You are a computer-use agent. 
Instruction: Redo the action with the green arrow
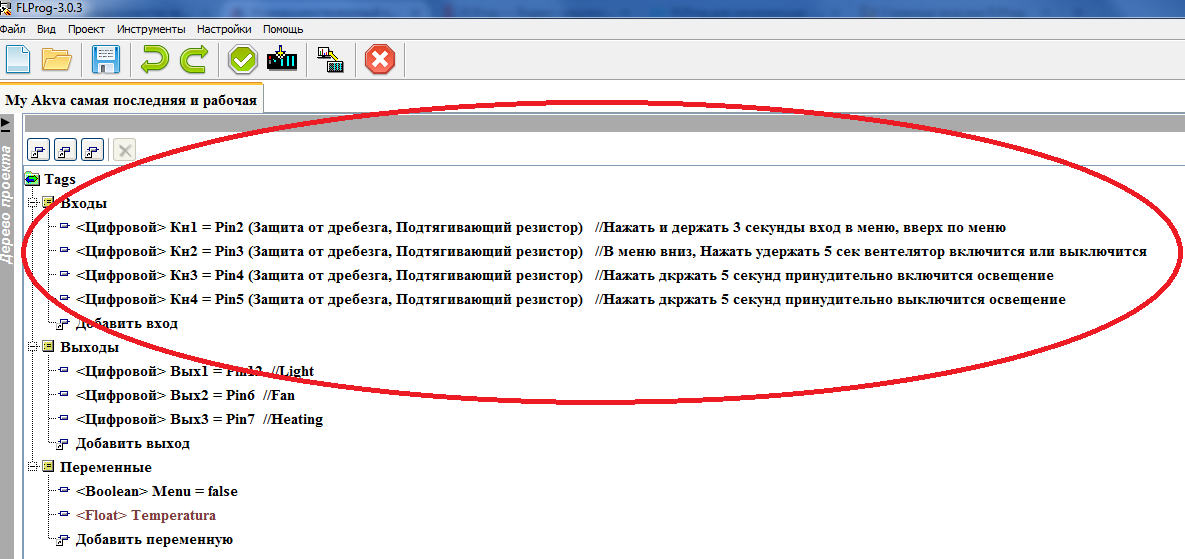click(x=193, y=60)
